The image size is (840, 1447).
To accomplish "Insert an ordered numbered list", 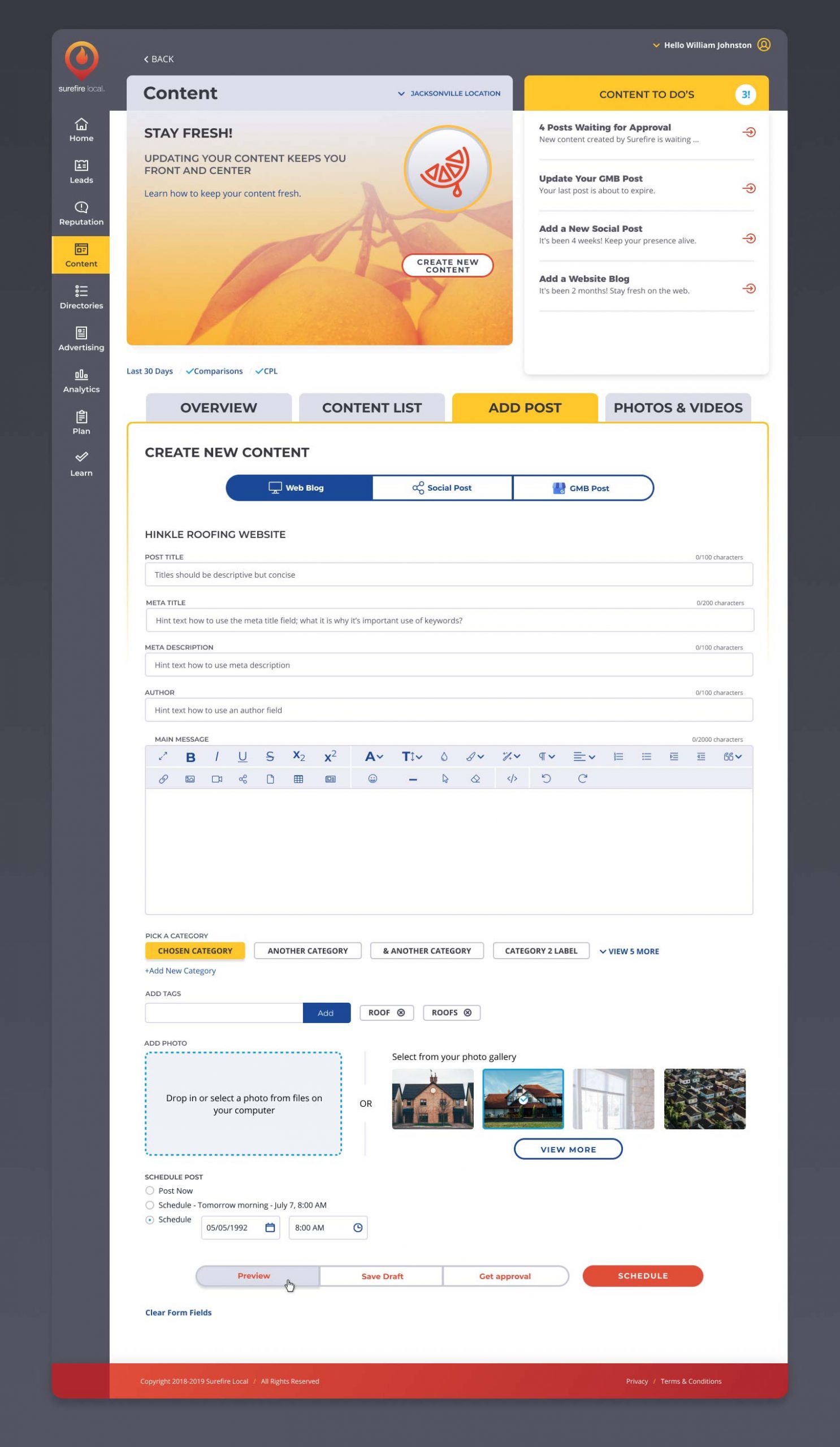I will coord(618,757).
